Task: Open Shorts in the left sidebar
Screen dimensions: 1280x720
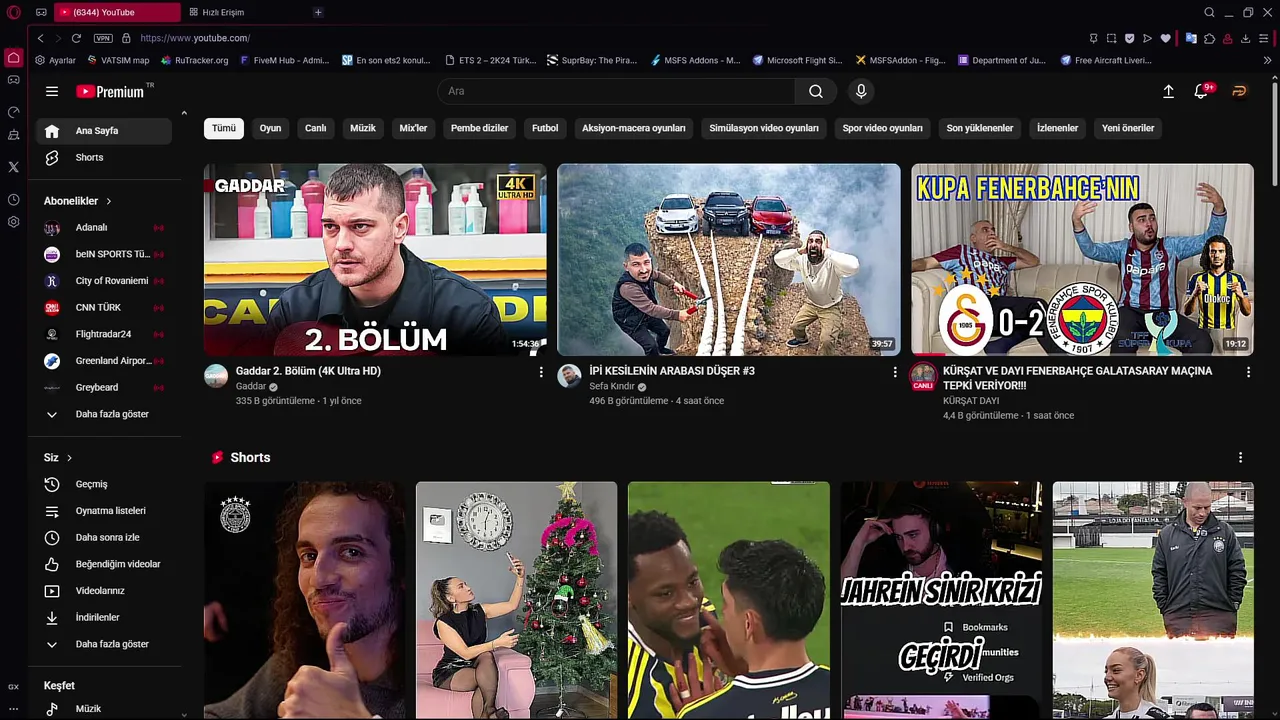Action: point(104,157)
